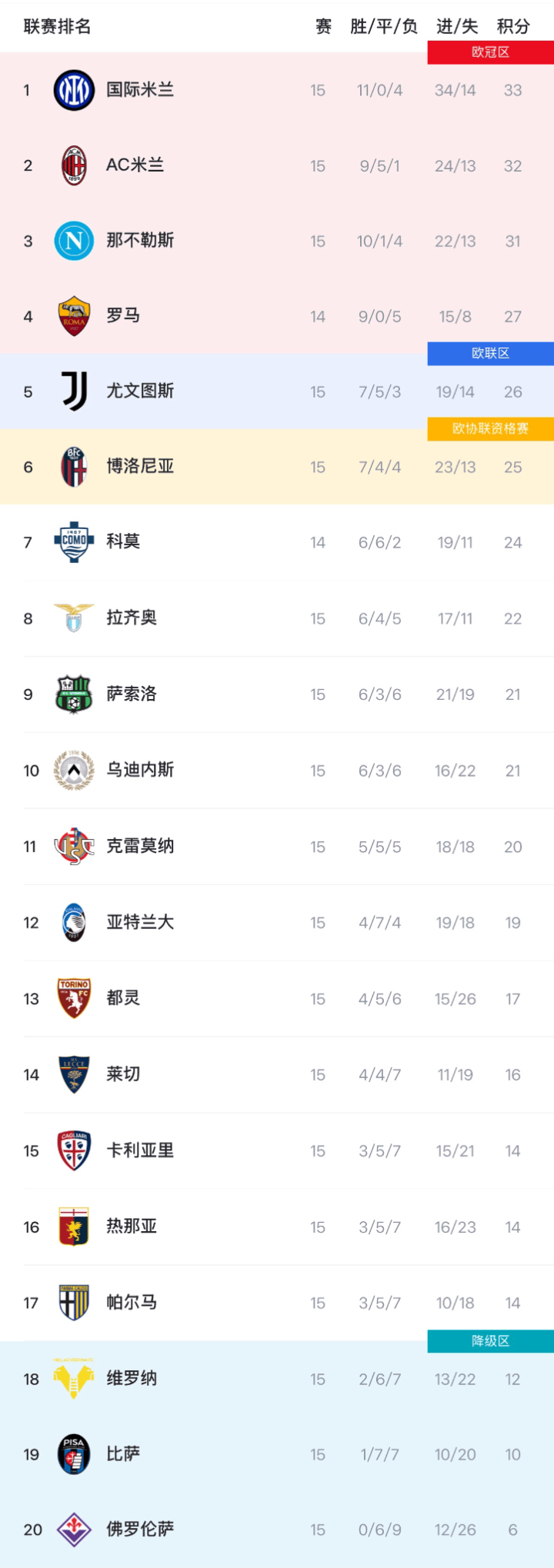The width and height of the screenshot is (554, 1568).
Task: Click the AC Milan club crest
Action: click(74, 165)
